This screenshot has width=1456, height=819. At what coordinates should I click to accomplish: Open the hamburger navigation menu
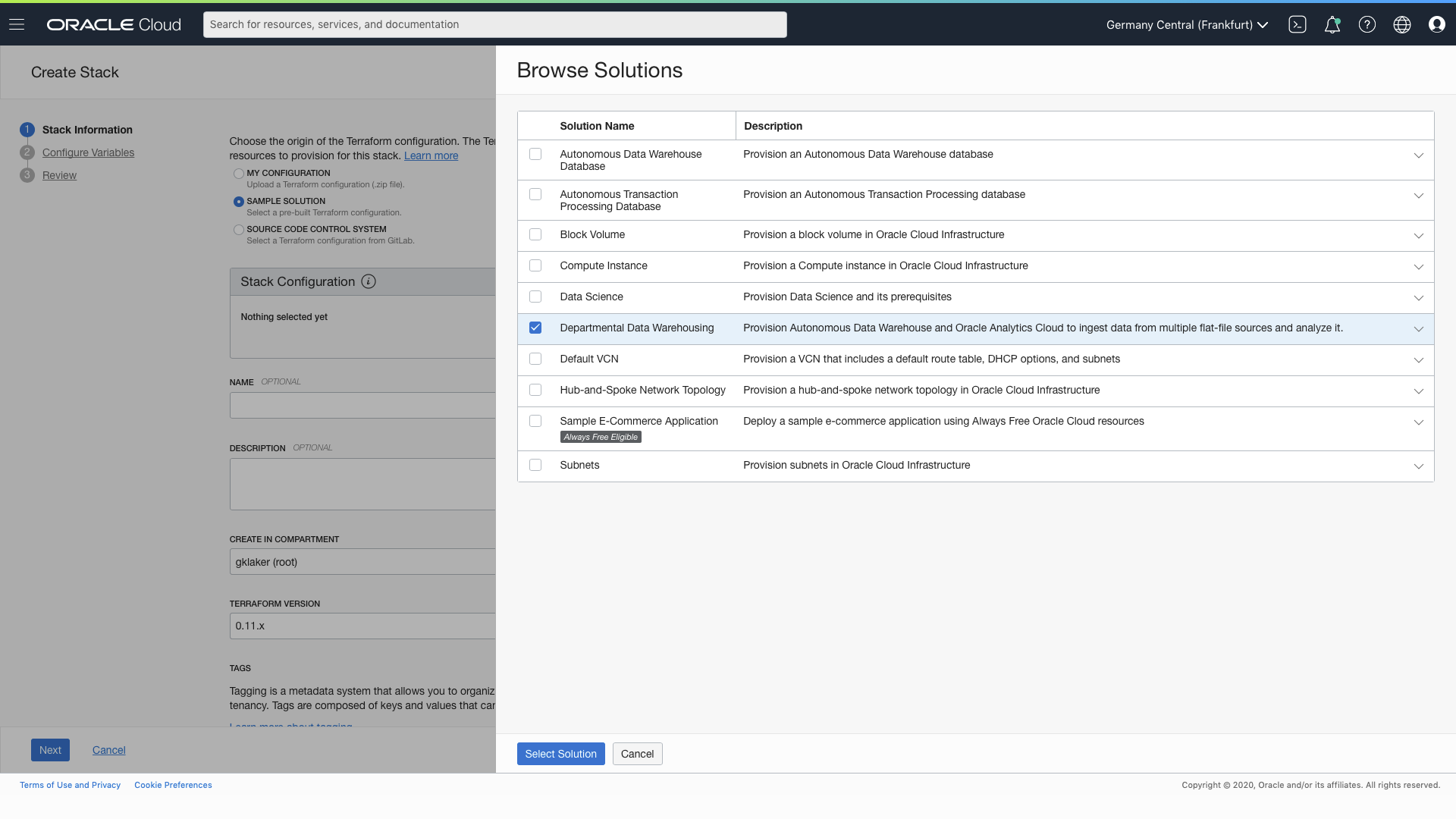(17, 24)
